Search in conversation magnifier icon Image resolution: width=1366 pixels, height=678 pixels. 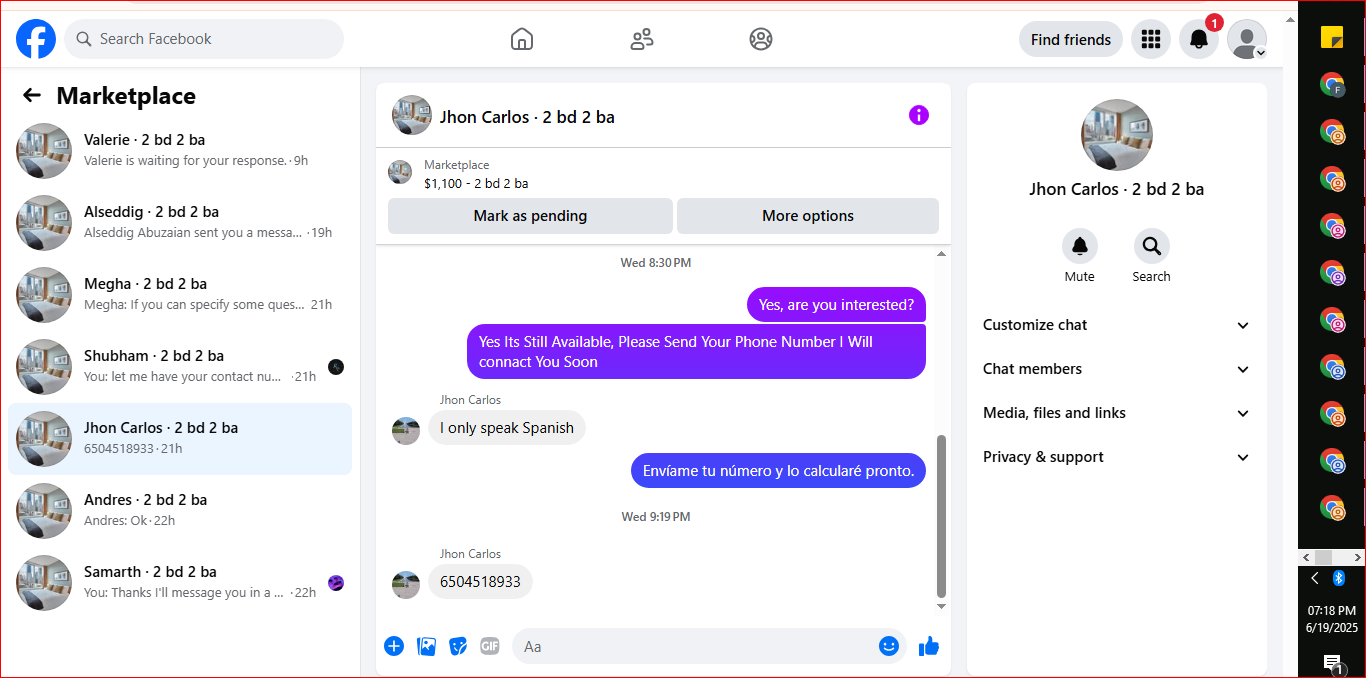tap(1151, 246)
